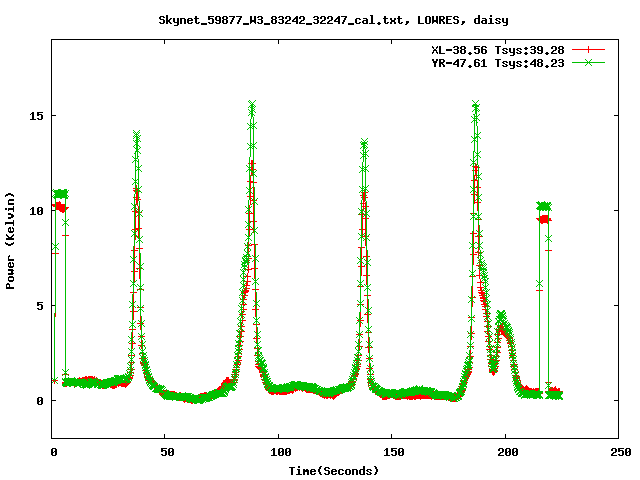Click the Time(Seconds) x-axis label
This screenshot has width=640, height=480.
tap(334, 471)
